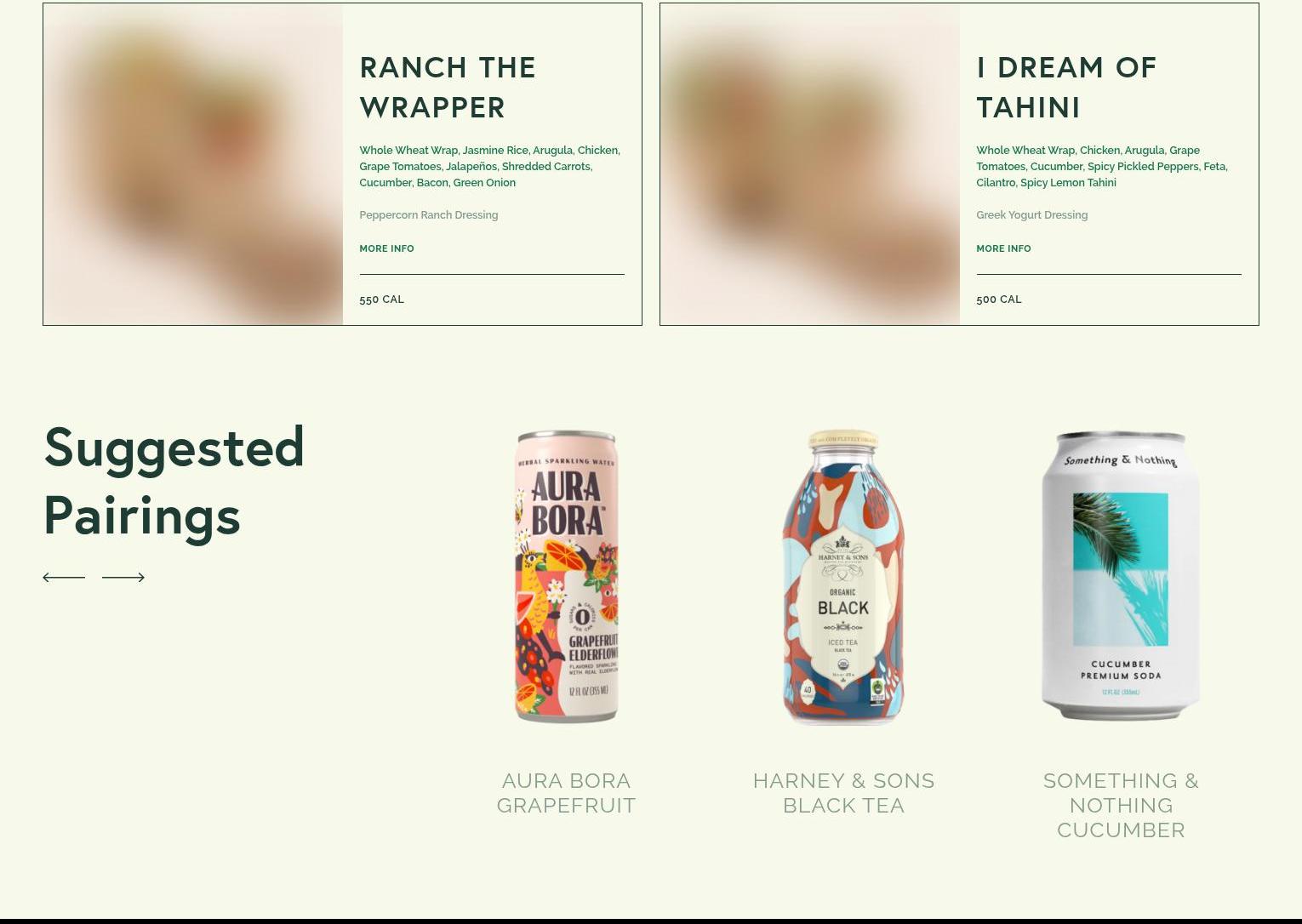The image size is (1302, 924).
Task: Click the Suggested Pairings heading
Action: coord(174,482)
